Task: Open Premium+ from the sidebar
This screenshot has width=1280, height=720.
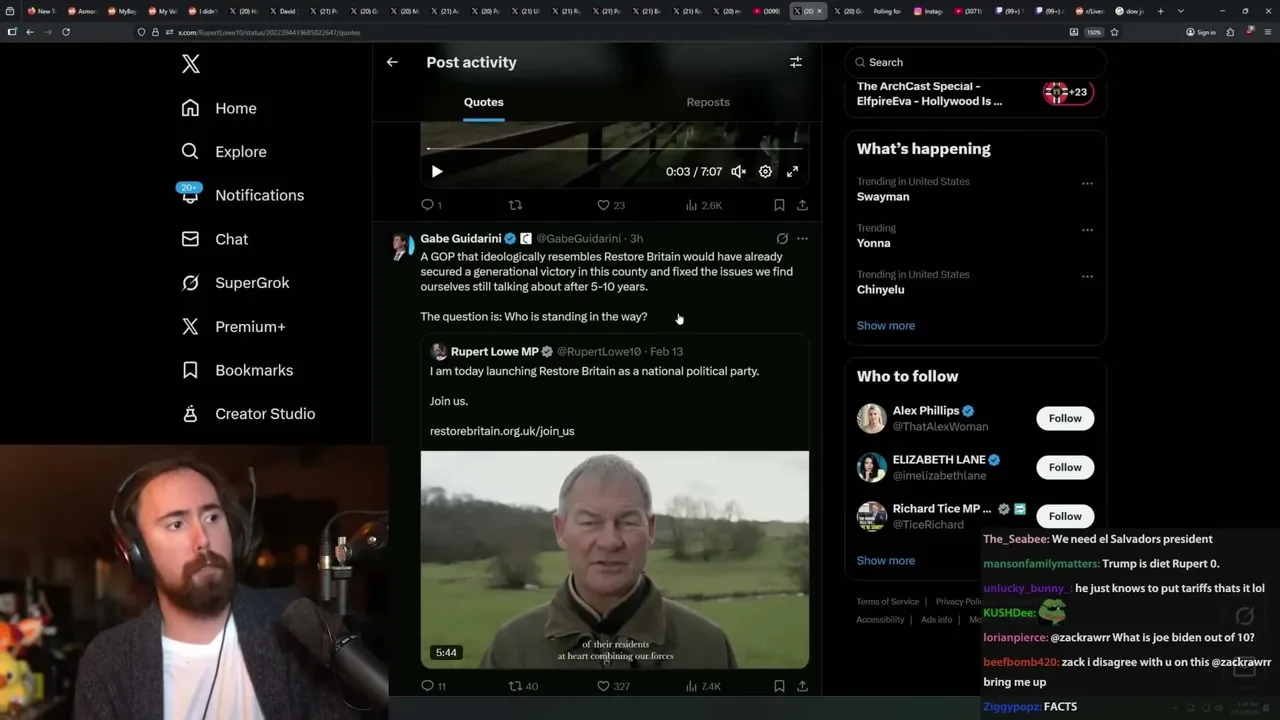Action: point(233,327)
